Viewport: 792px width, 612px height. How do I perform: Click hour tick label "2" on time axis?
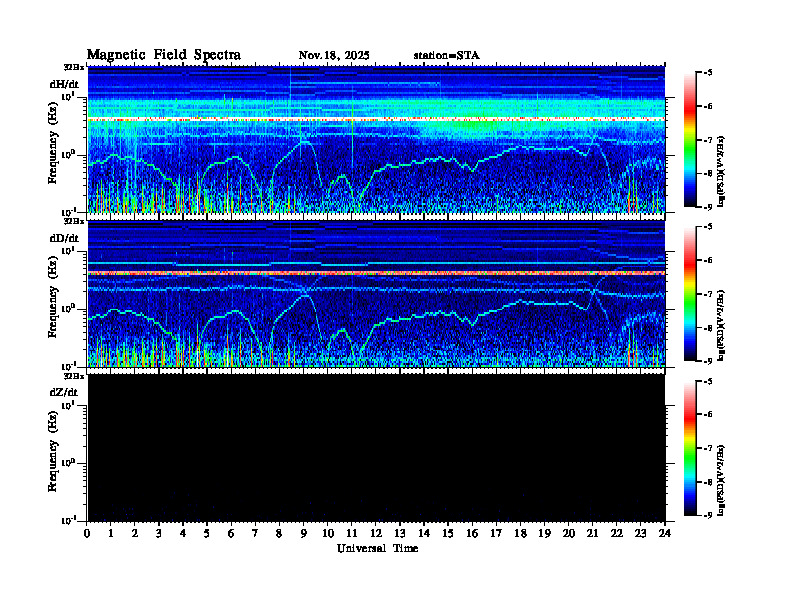coord(135,534)
